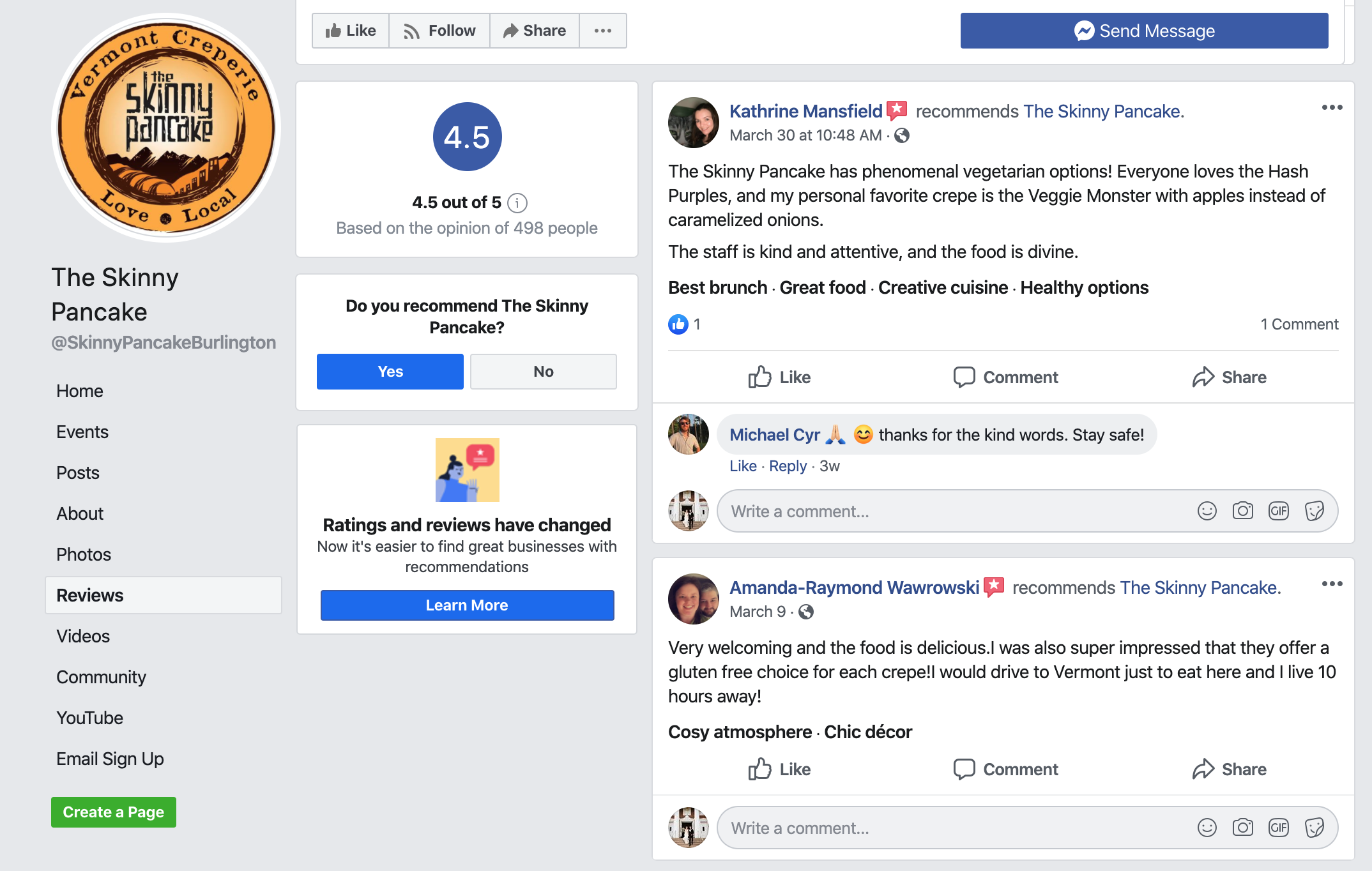Image resolution: width=1372 pixels, height=871 pixels.
Task: Navigate to the Photos tab
Action: (x=83, y=554)
